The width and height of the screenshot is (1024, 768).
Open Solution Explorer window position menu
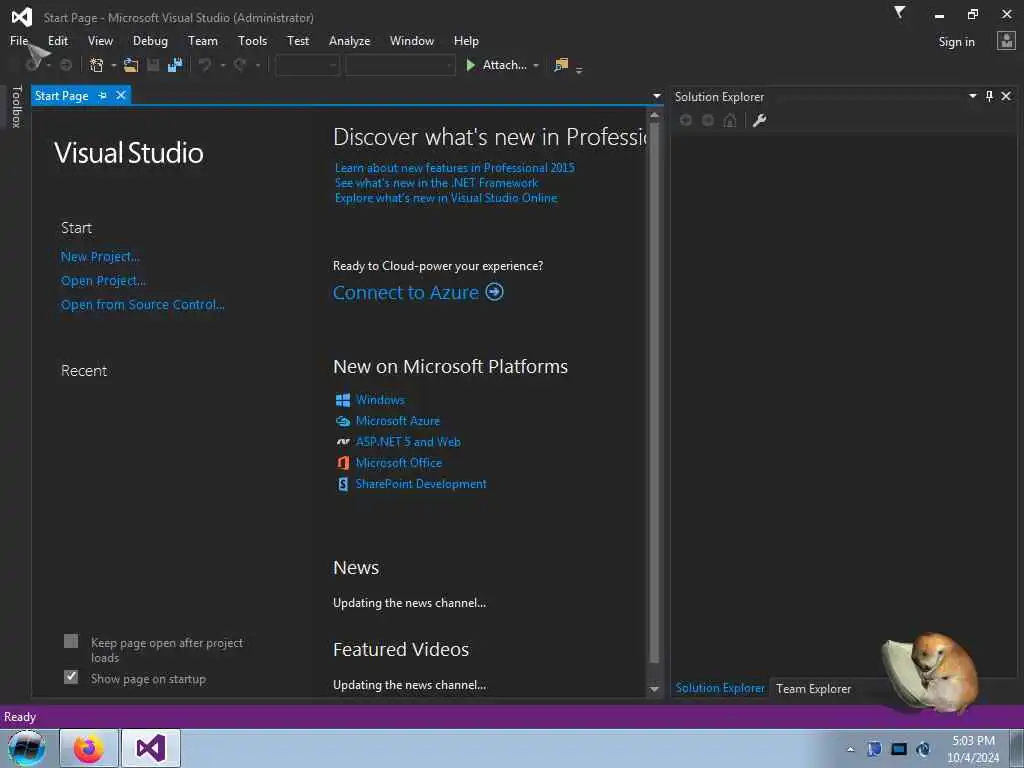point(972,96)
